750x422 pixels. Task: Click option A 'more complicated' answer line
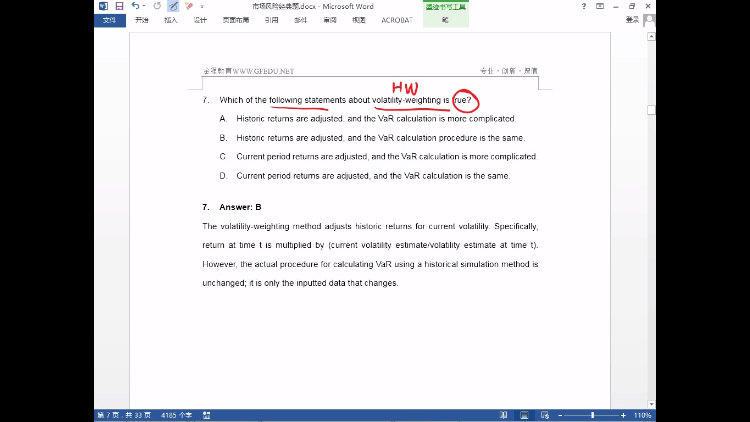tap(376, 119)
